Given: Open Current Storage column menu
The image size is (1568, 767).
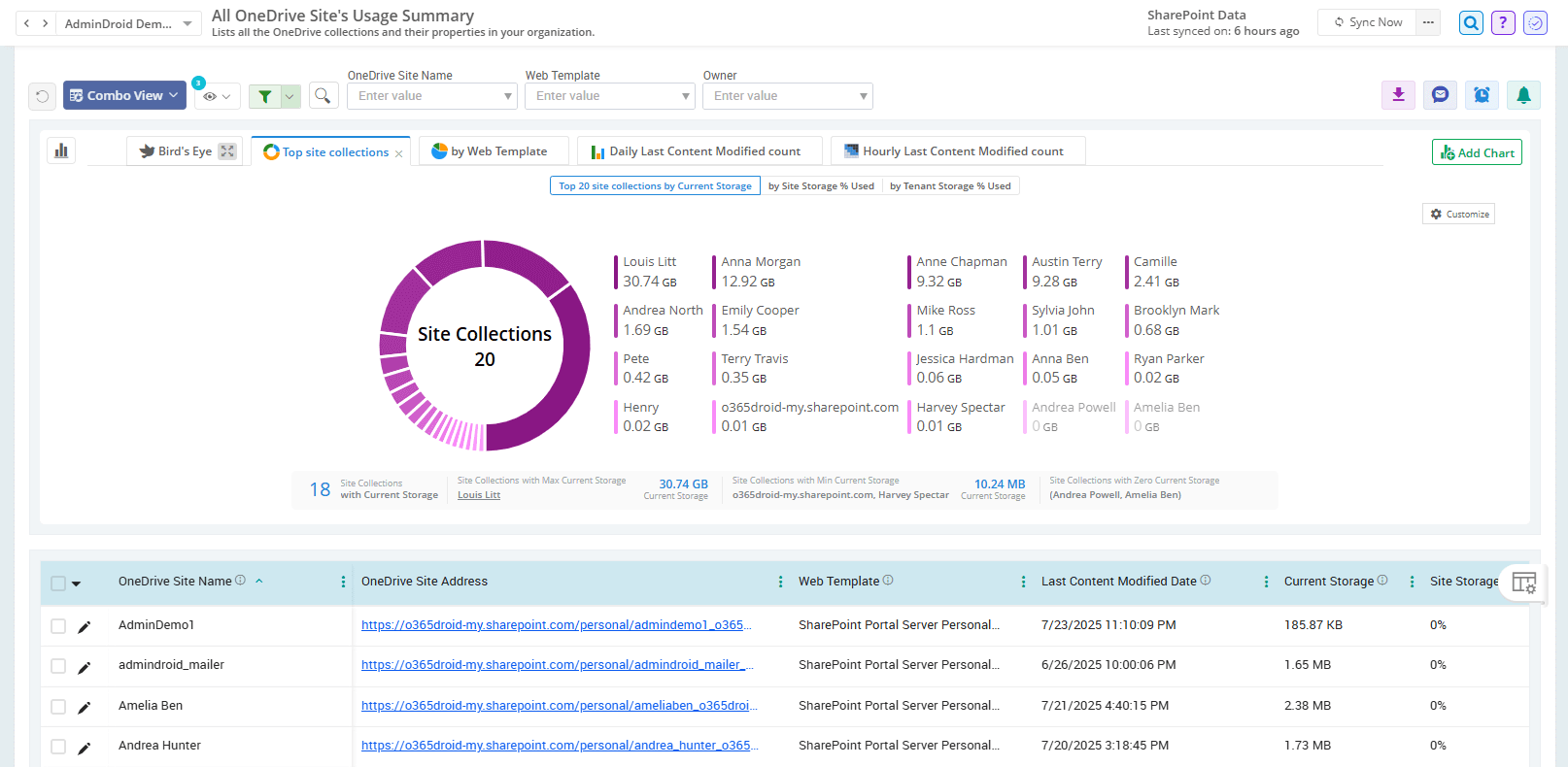Looking at the screenshot, I should coord(1412,582).
